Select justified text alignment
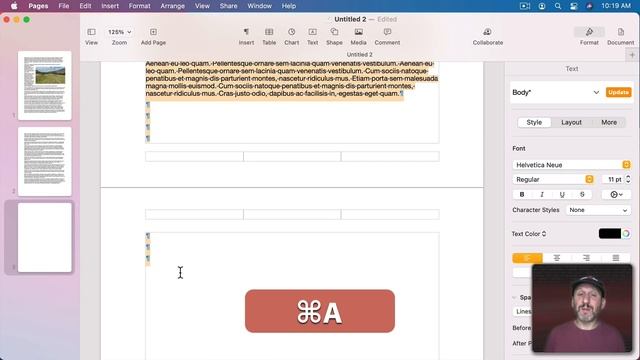Image resolution: width=640 pixels, height=360 pixels. (616, 258)
